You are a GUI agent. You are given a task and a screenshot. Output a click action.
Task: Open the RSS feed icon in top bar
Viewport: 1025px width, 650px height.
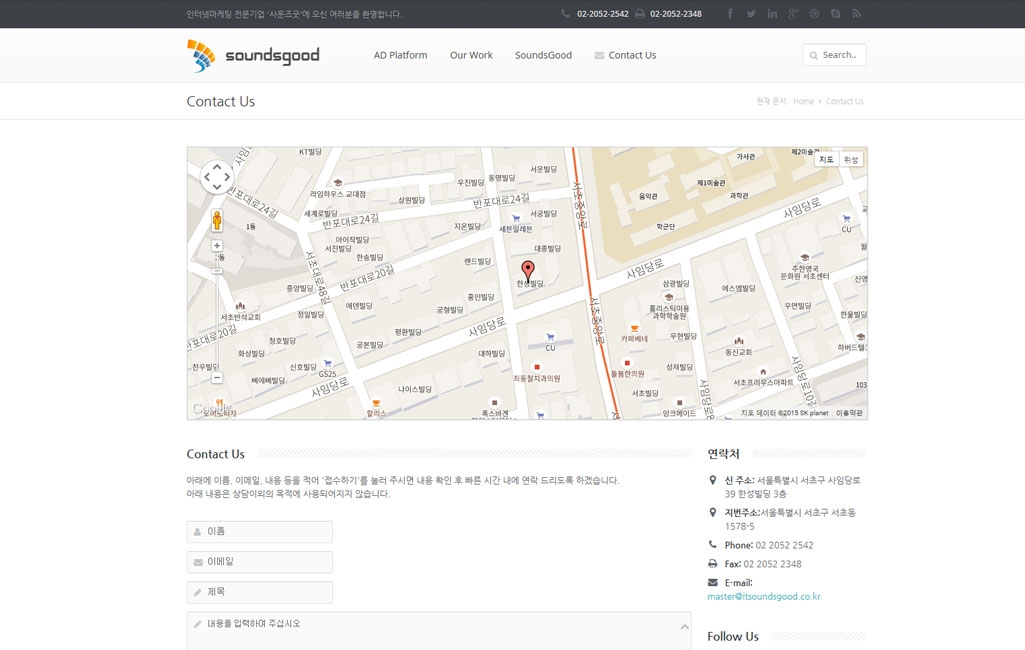[x=856, y=14]
